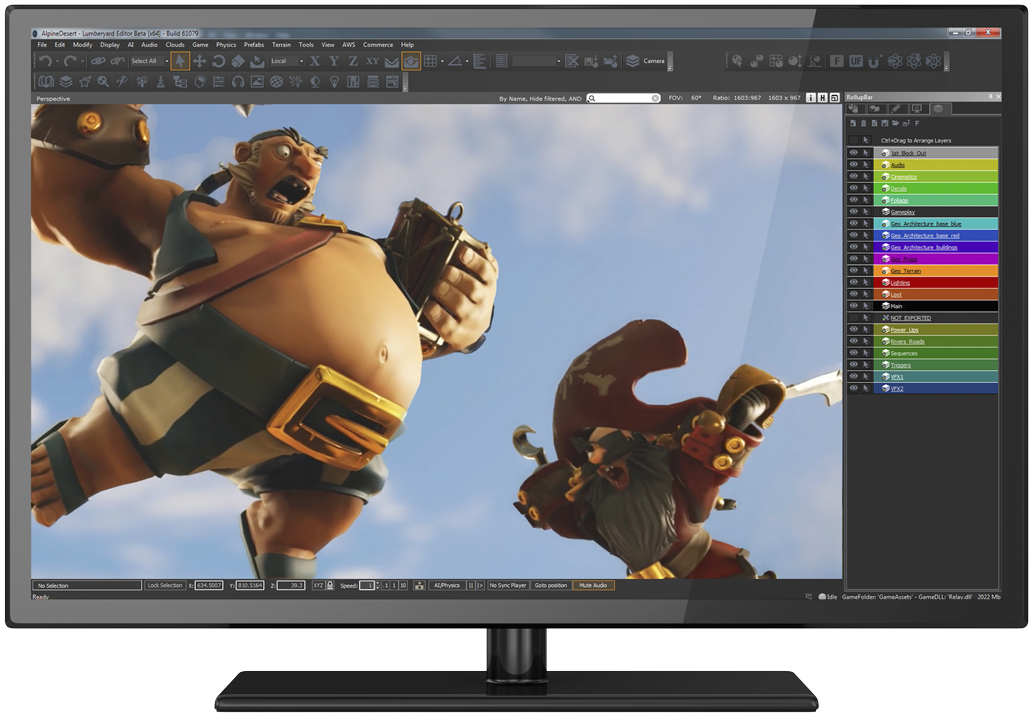Screen dimensions: 1034x717
Task: Constrain movement to the X axis
Action: click(x=315, y=61)
